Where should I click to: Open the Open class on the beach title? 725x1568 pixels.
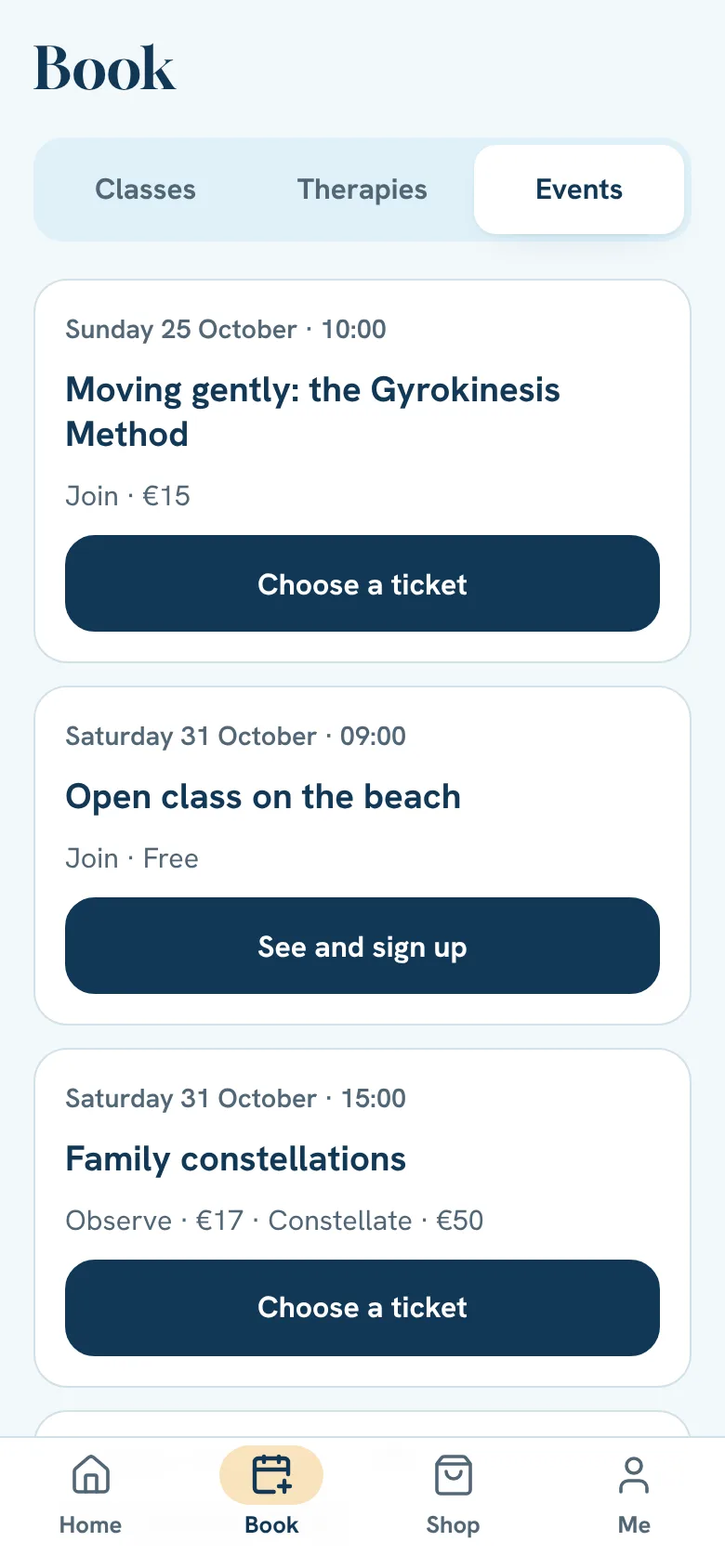[263, 796]
